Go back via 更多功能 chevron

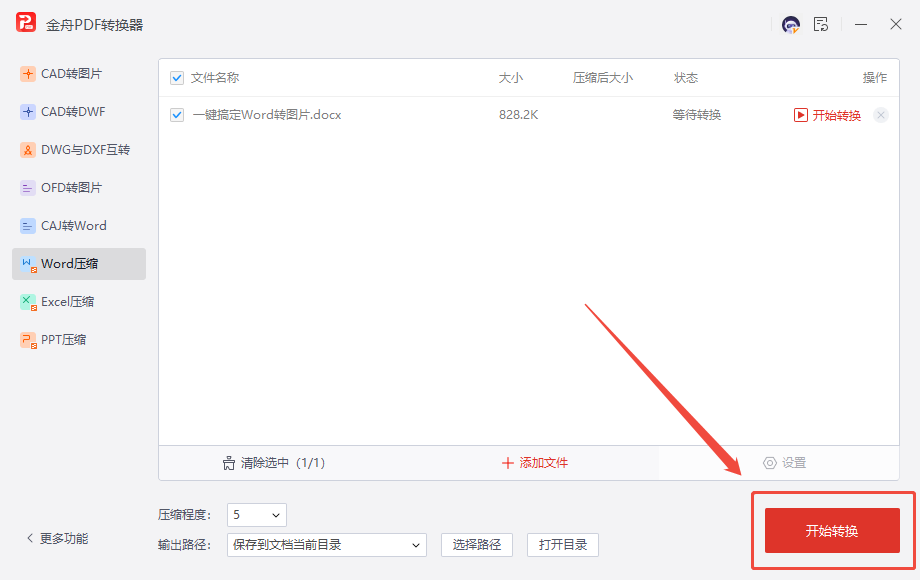pyautogui.click(x=30, y=538)
